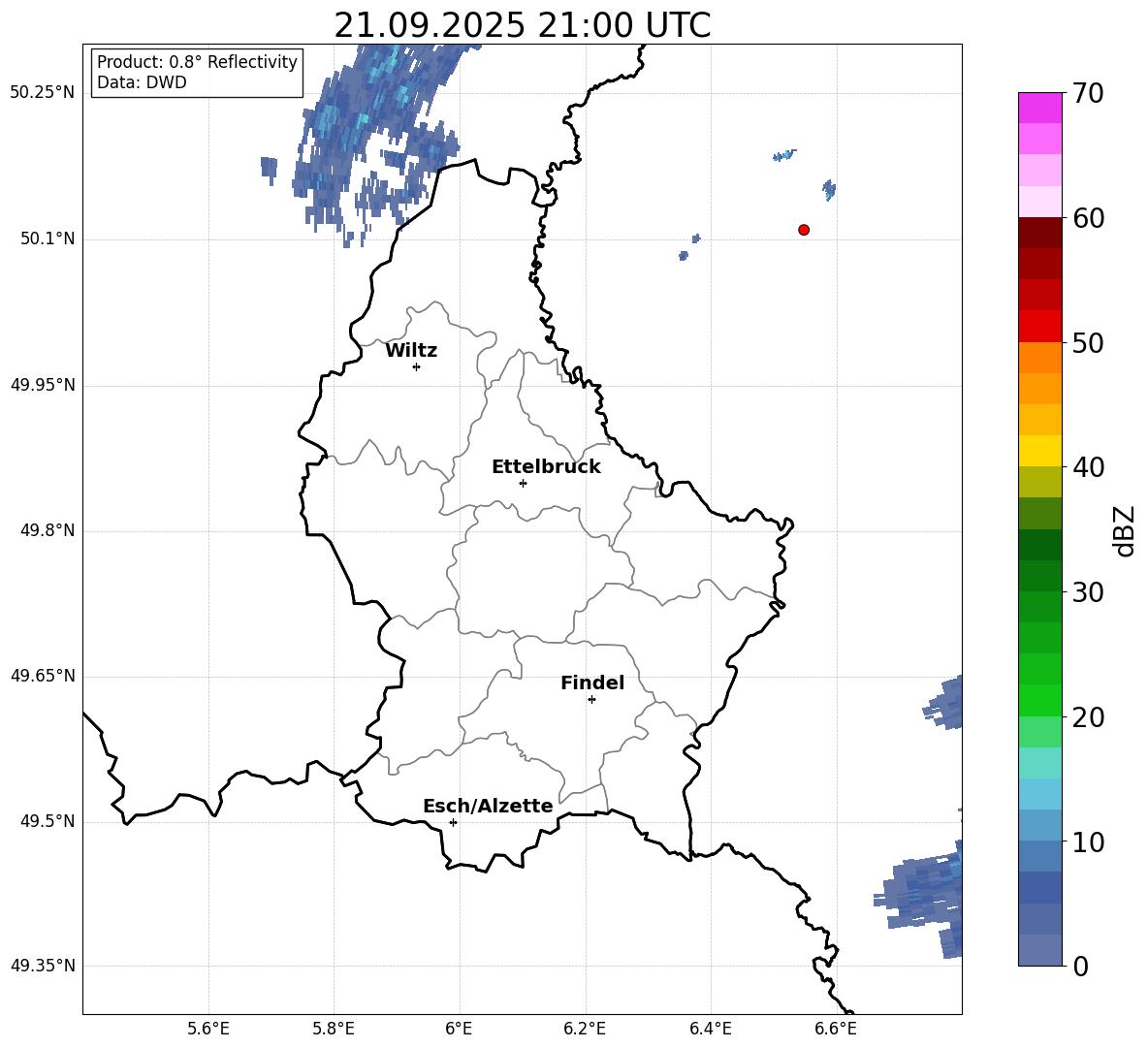This screenshot has height=1048, width=1148.
Task: Click the 10 label on the colorbar
Action: click(x=1088, y=842)
